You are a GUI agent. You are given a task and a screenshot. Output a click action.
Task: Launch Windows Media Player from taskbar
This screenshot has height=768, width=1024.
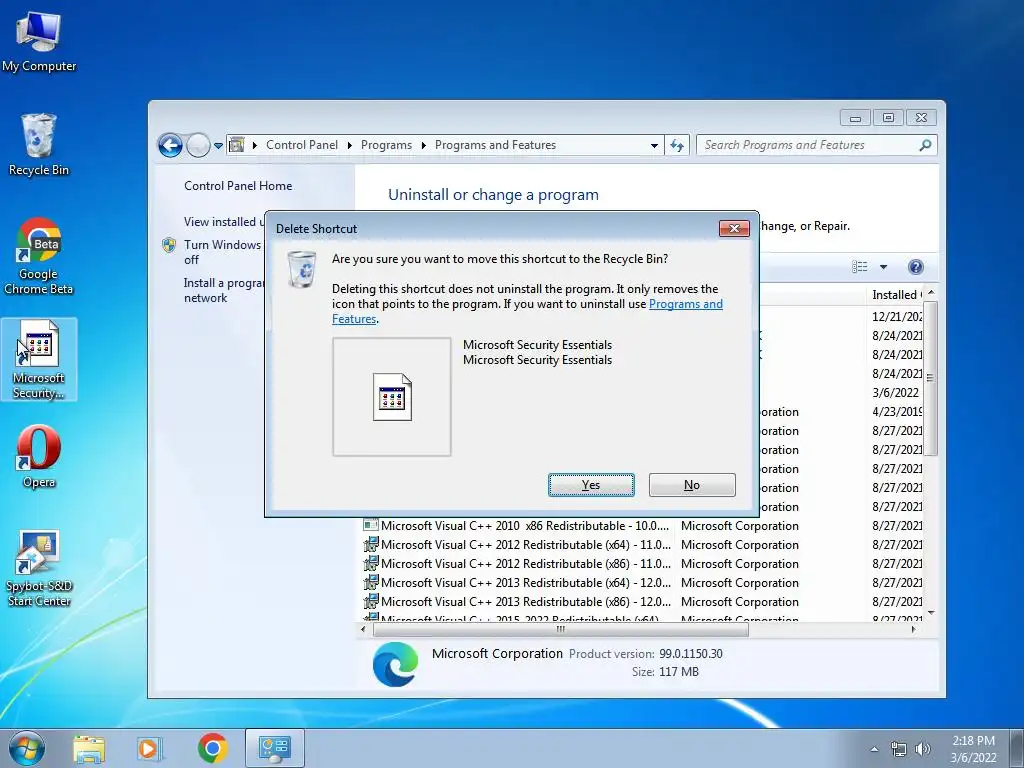coord(150,748)
